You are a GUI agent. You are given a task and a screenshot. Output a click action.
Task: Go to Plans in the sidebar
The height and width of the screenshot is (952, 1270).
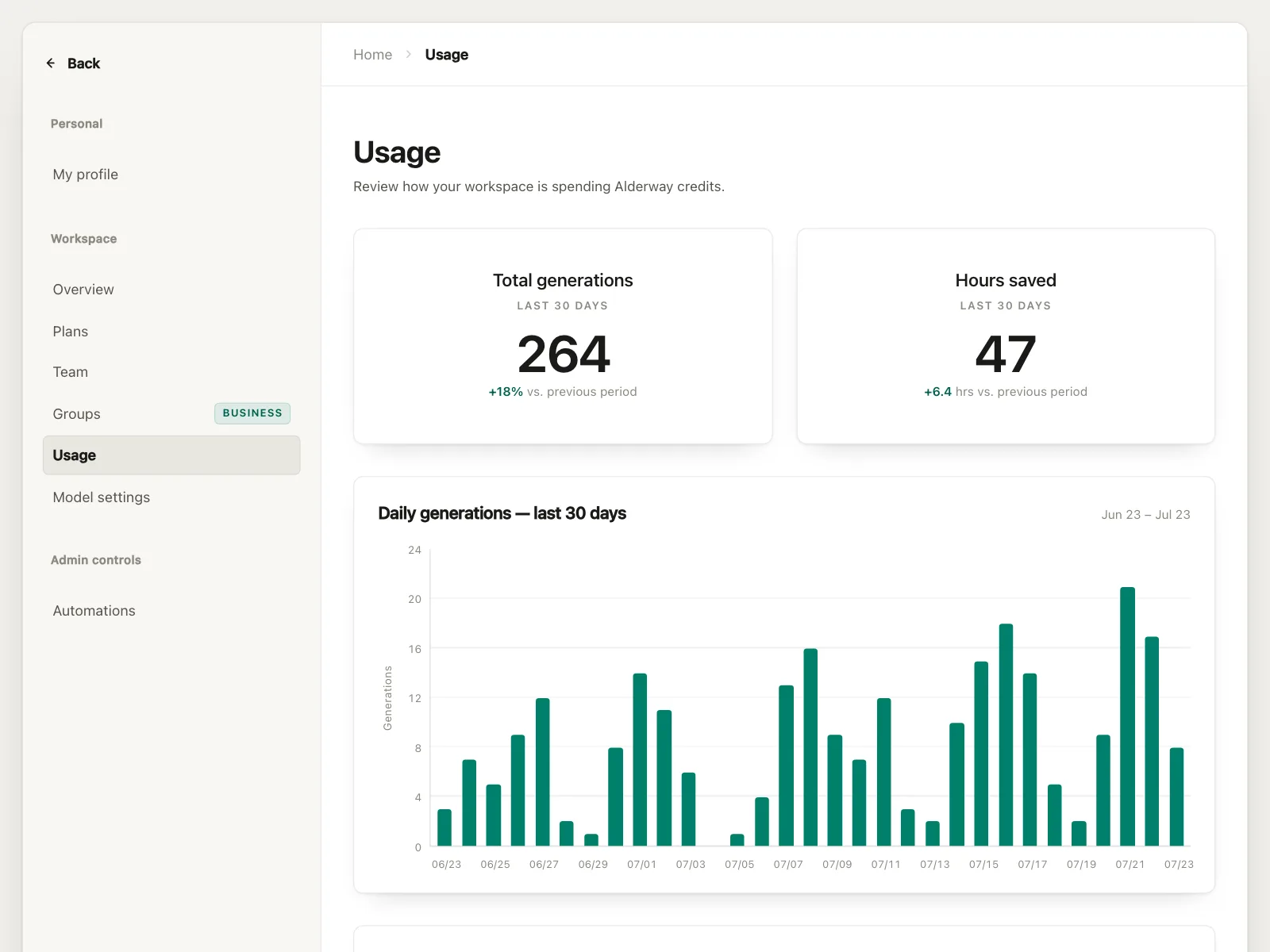pos(171,332)
